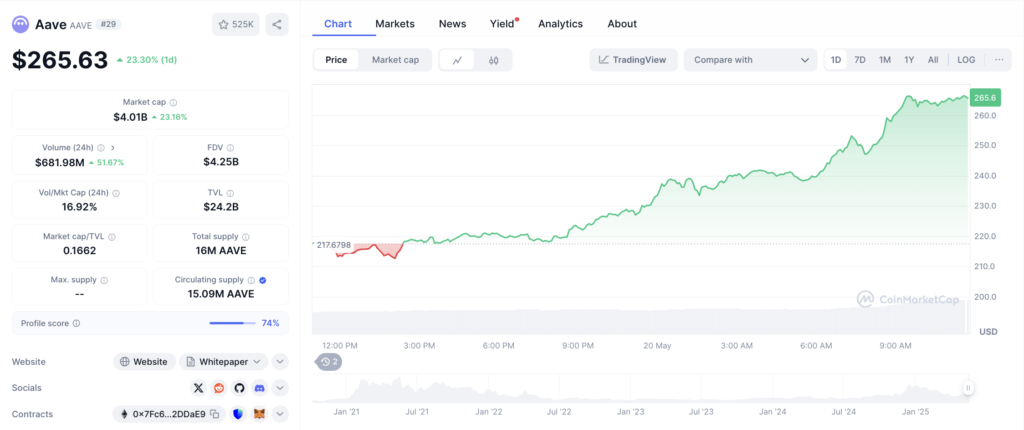
Task: Show Vol/Mkt Cap (24h) info icon
Action: coord(116,193)
